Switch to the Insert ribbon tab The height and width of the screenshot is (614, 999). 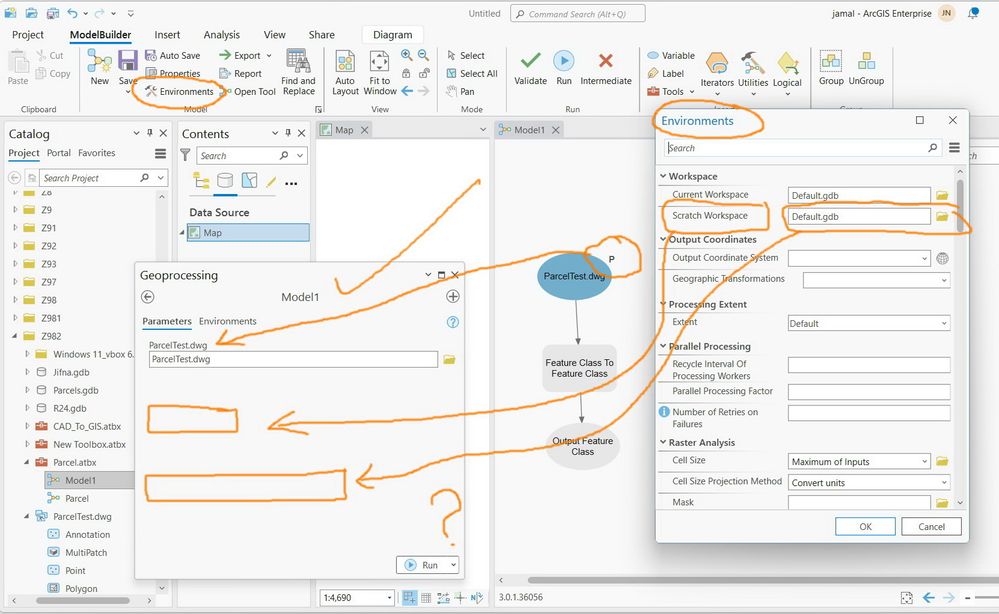click(x=167, y=34)
